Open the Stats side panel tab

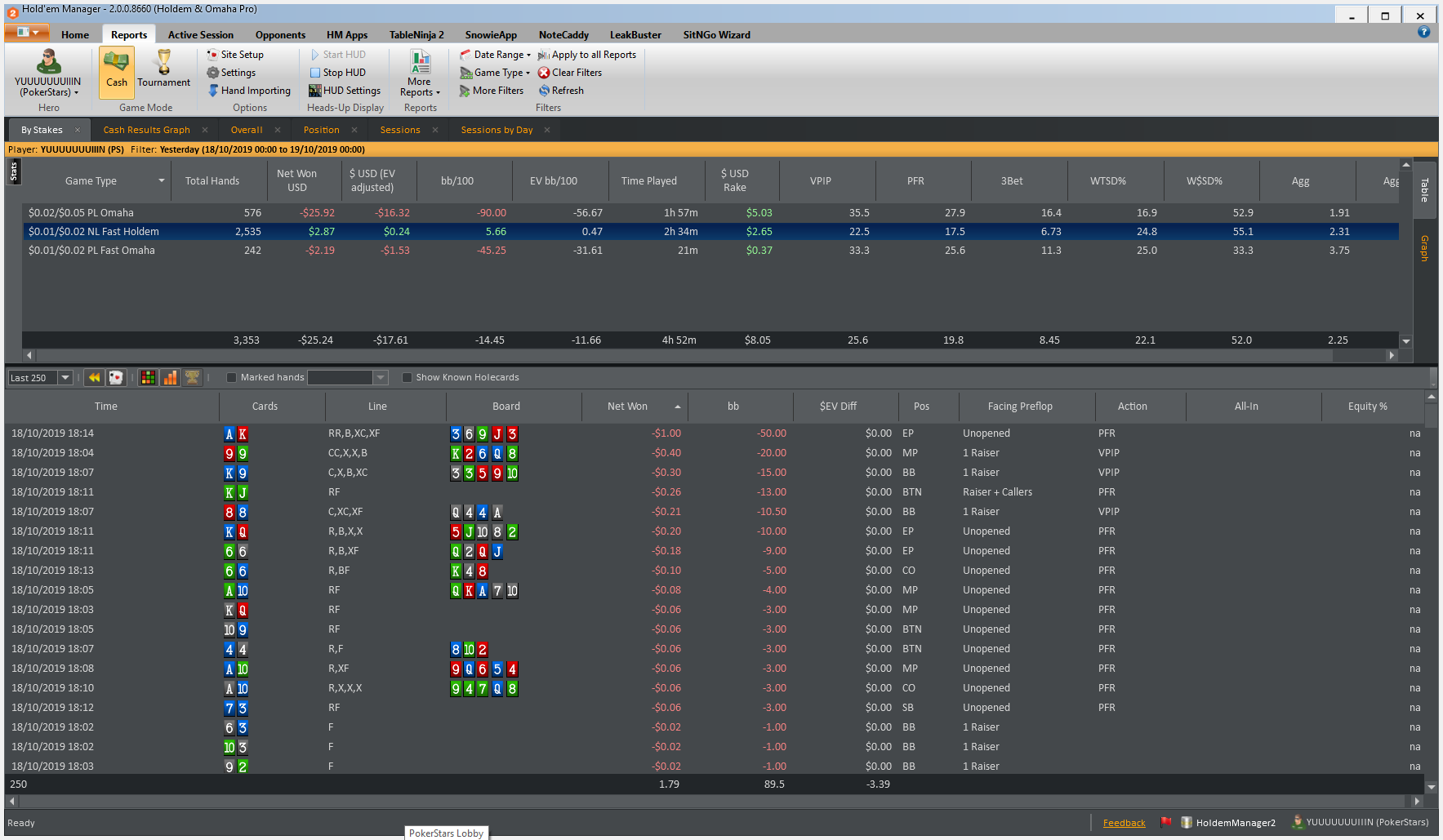(x=14, y=171)
